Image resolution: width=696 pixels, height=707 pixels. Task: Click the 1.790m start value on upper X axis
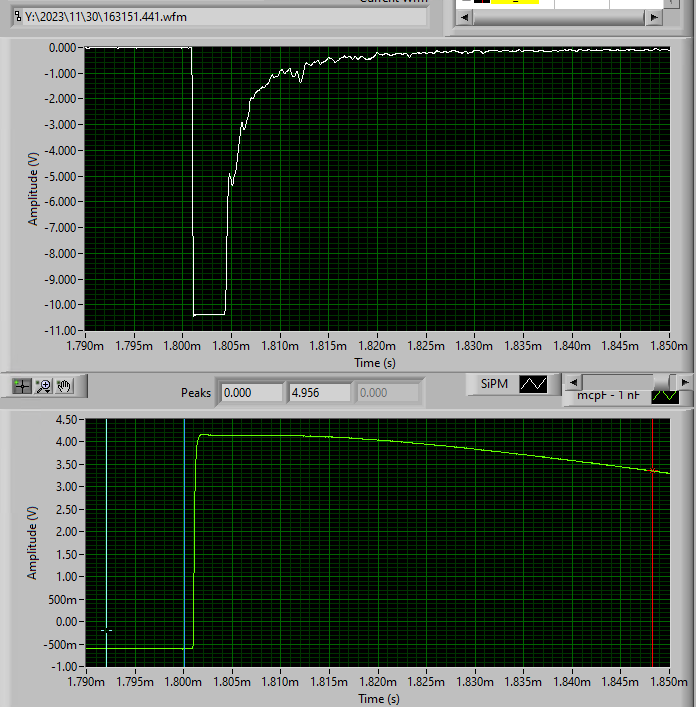[85, 346]
